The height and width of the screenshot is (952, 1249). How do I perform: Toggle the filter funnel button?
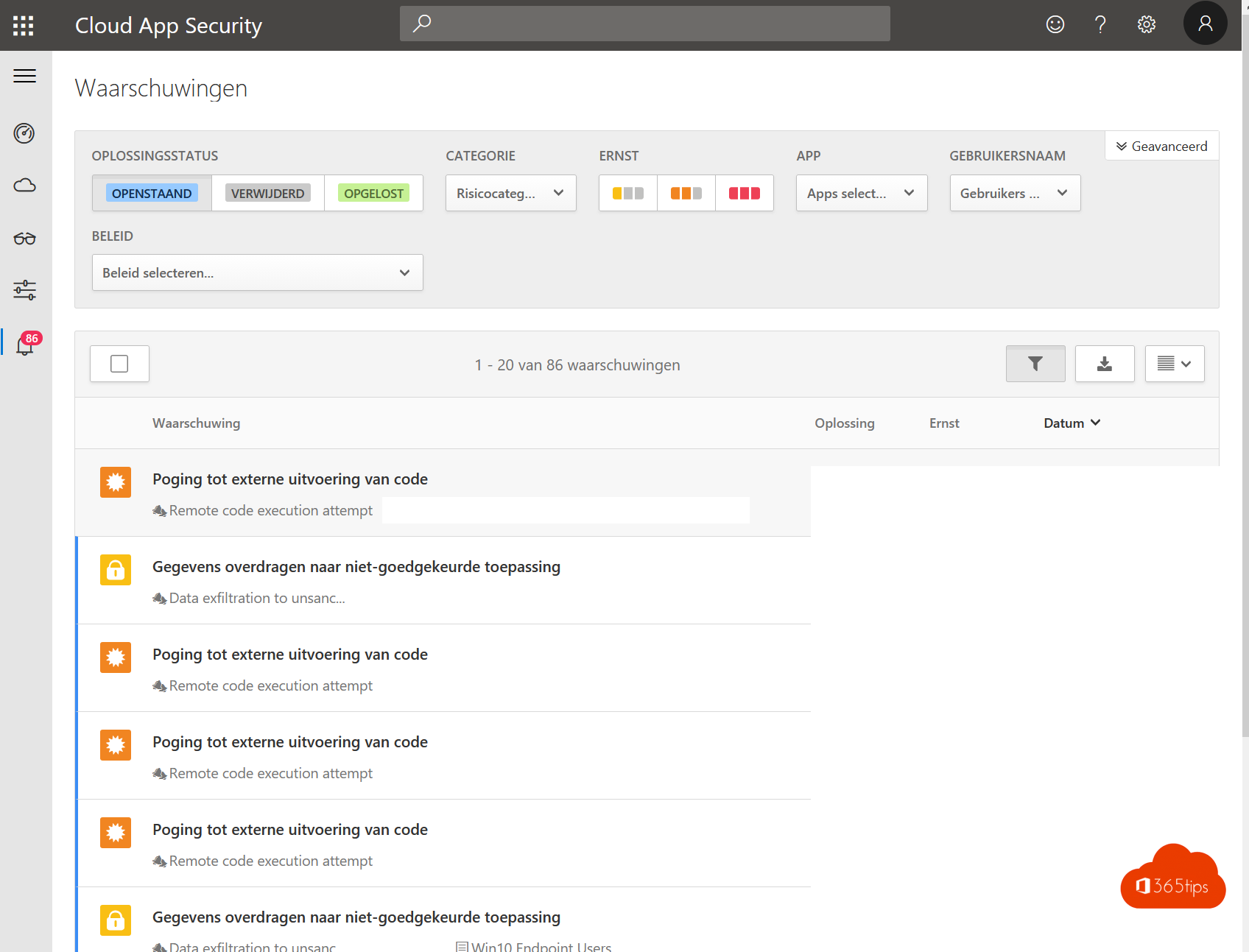click(1035, 364)
